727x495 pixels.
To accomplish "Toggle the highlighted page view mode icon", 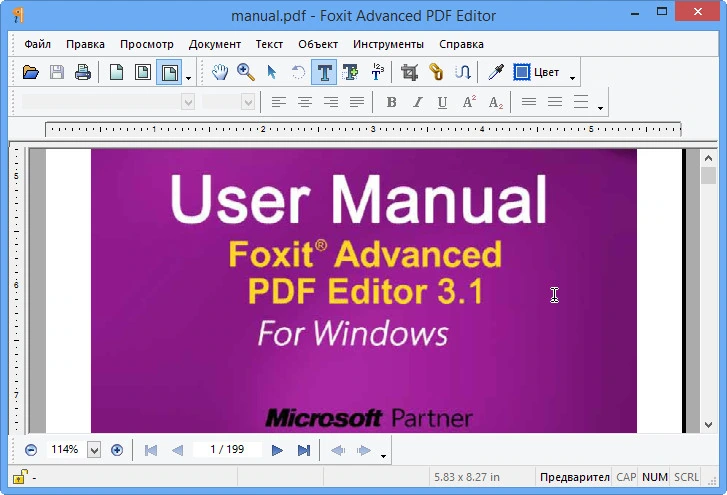I will [x=169, y=72].
